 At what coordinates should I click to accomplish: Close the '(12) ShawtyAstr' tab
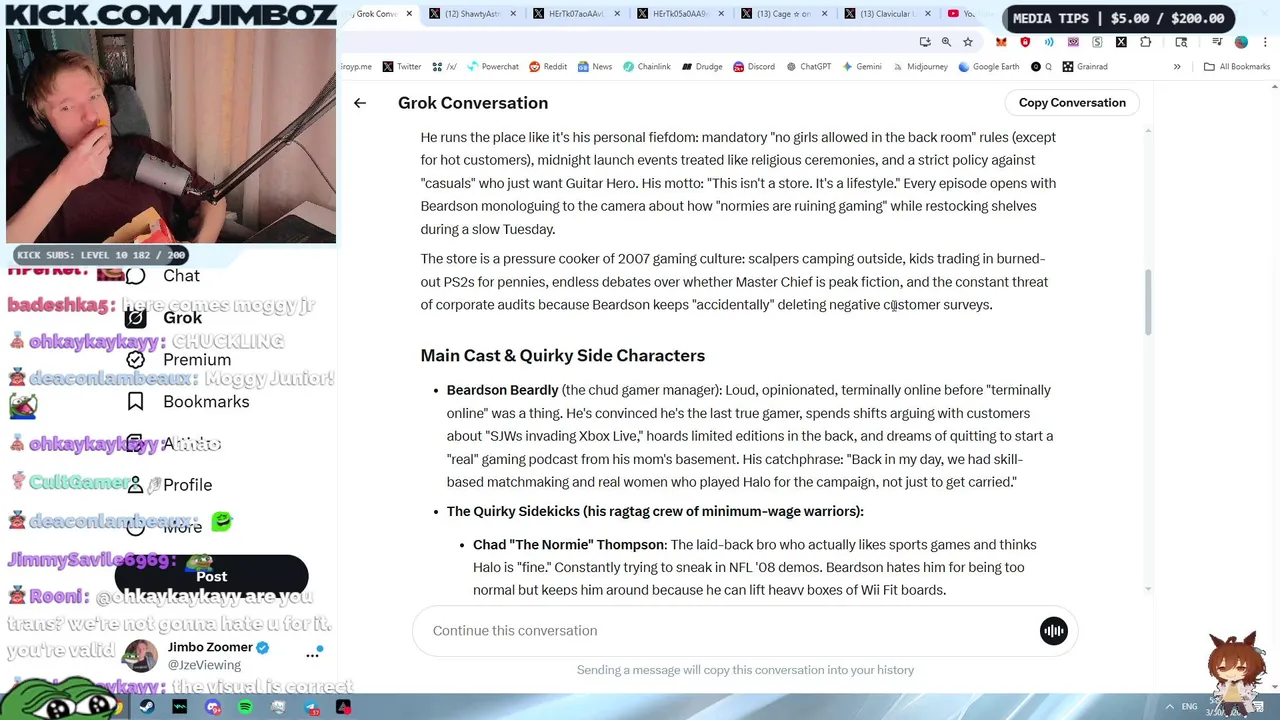(x=513, y=14)
